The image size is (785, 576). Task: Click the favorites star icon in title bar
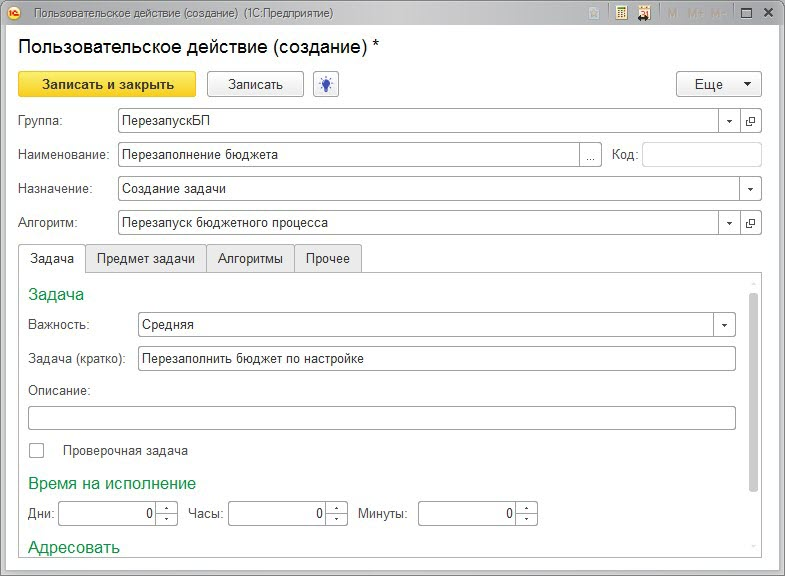pos(596,14)
